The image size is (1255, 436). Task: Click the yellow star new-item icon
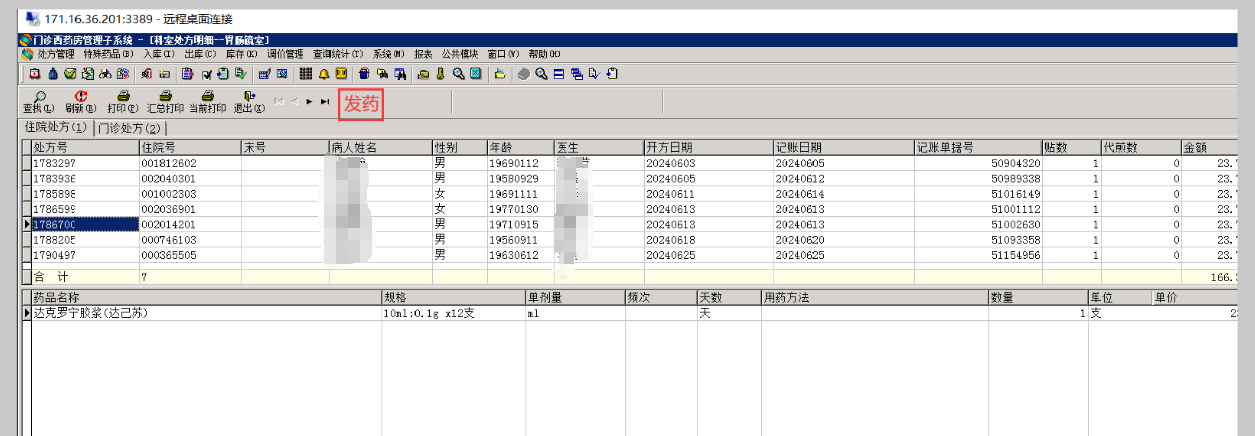(x=164, y=74)
